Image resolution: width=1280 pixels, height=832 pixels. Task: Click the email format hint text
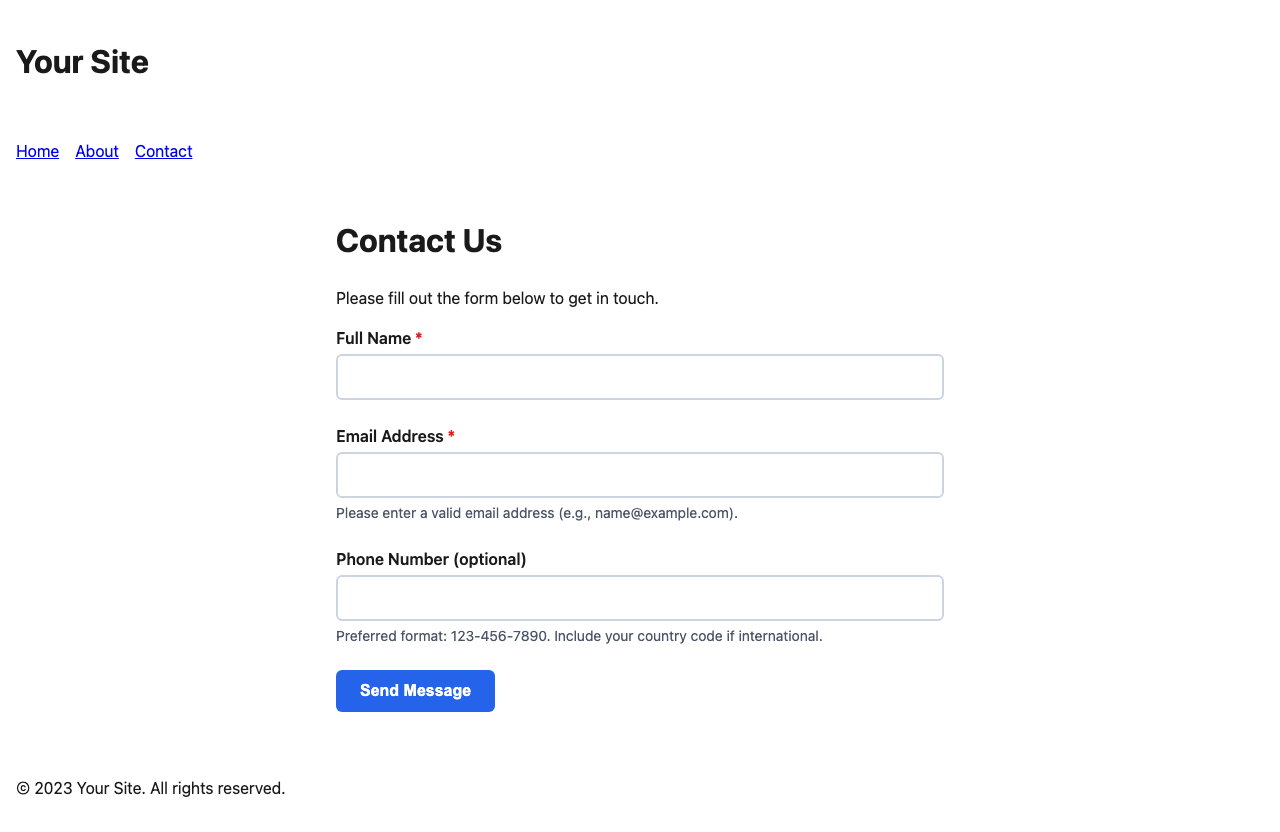[x=536, y=513]
